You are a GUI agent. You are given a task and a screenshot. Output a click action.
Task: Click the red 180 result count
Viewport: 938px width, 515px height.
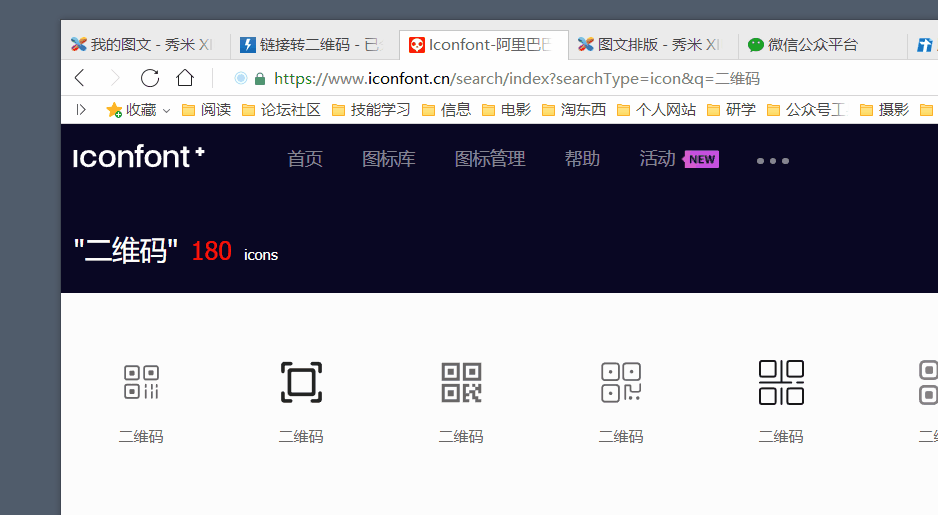click(211, 251)
